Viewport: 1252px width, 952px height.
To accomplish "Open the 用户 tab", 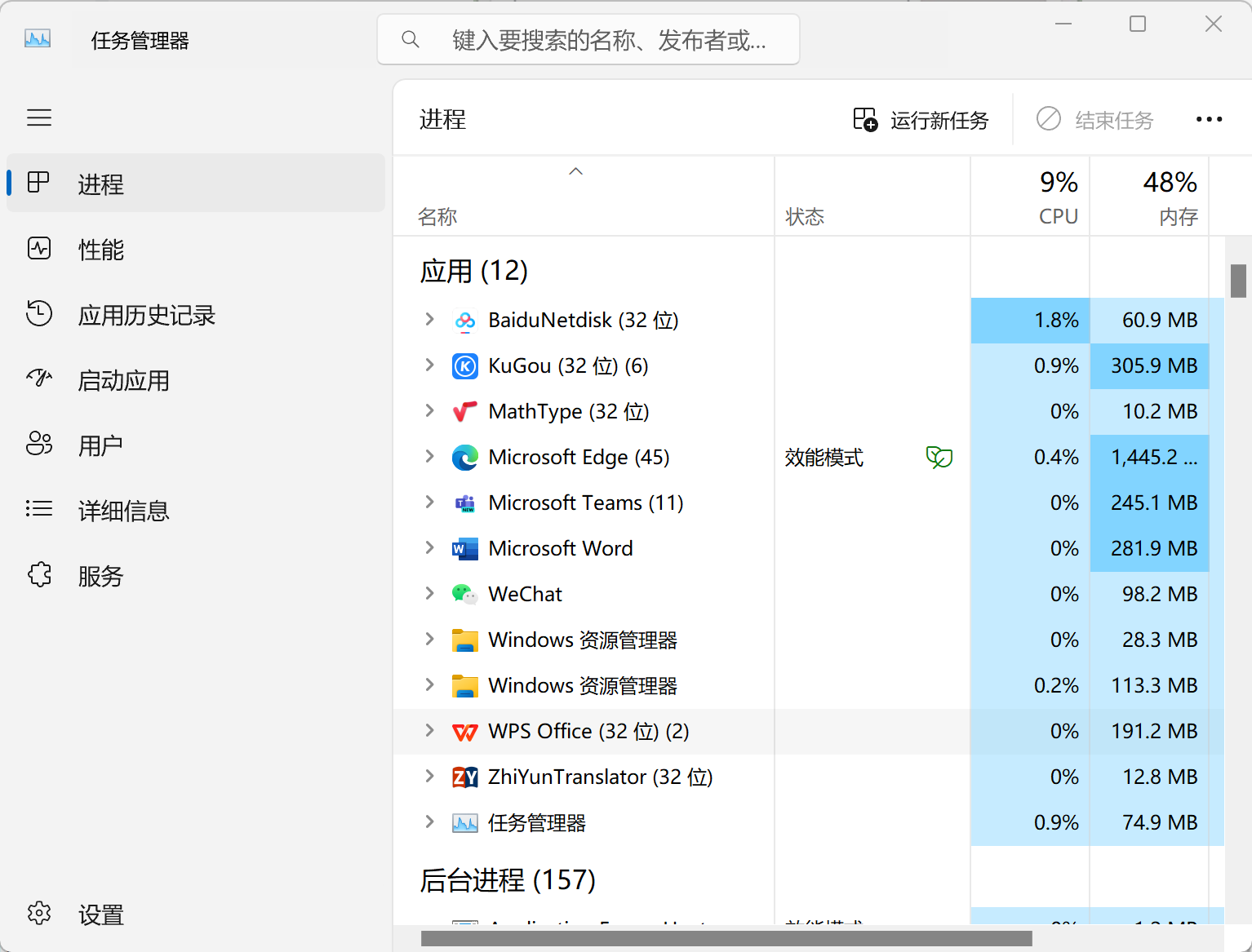I will [x=196, y=445].
